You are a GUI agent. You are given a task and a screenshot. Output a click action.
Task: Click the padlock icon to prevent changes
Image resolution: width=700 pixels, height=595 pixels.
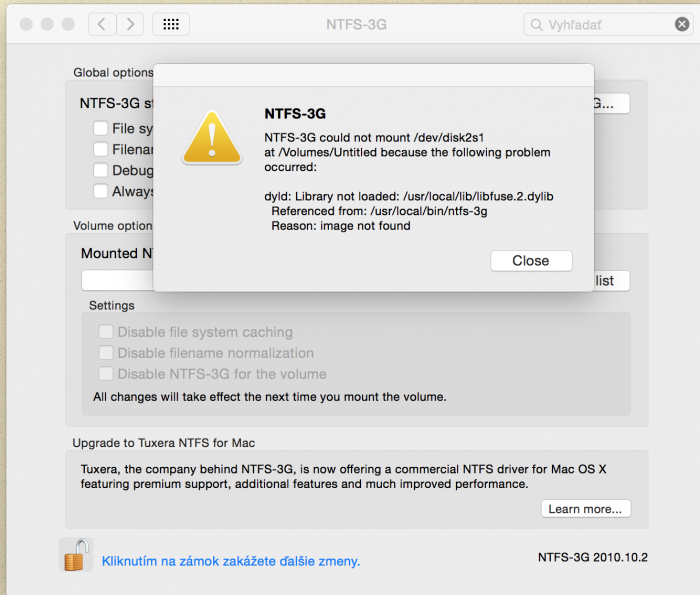pos(75,555)
